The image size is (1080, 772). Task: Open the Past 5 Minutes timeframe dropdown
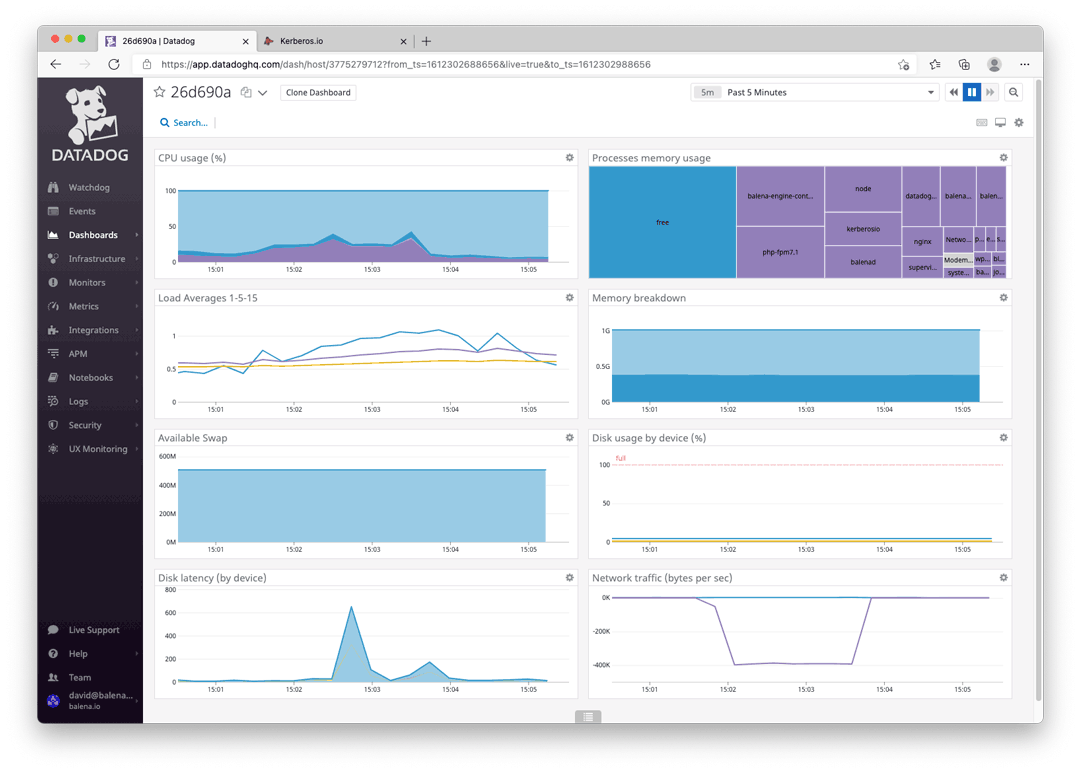[815, 92]
